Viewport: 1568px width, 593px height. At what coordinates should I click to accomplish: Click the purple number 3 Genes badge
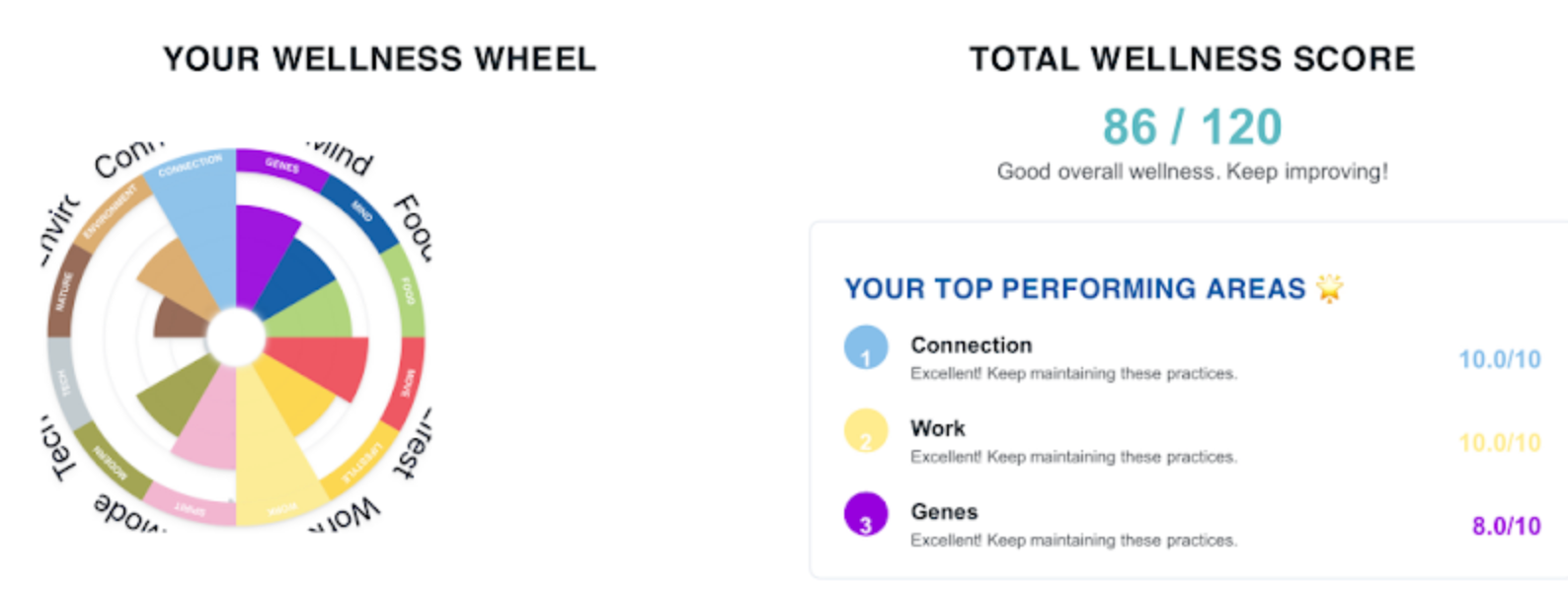pos(866,514)
